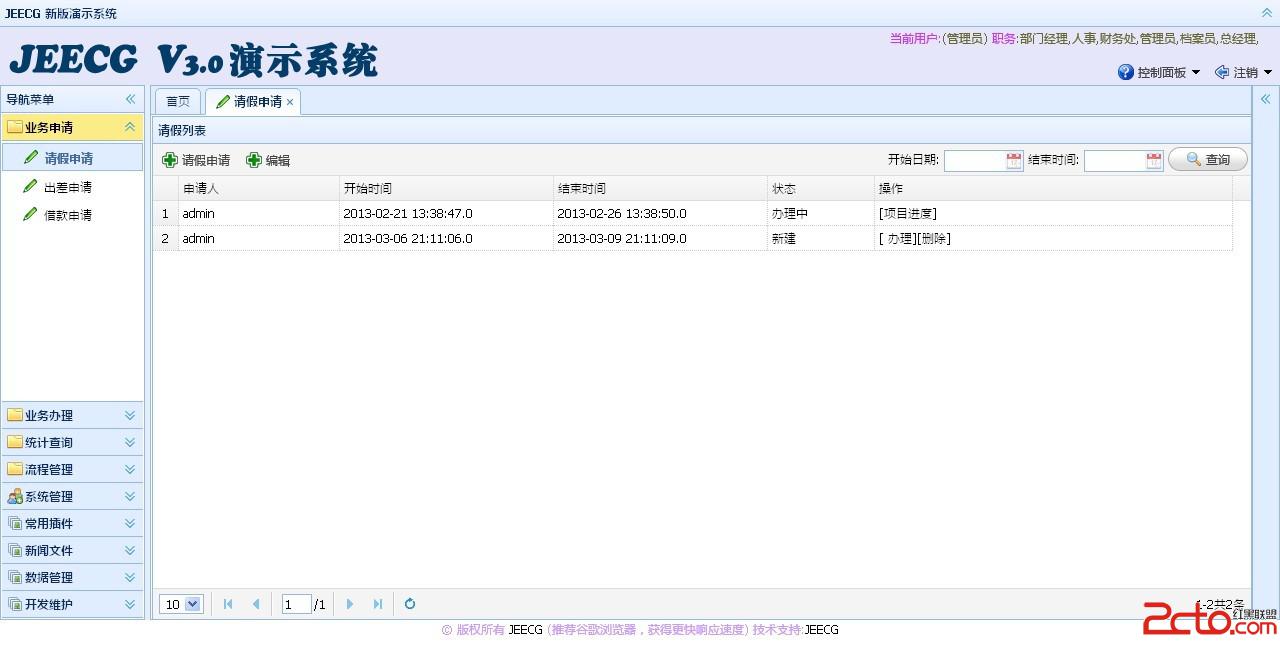Screen dimensions: 1280x645
Task: Open 项目进度 link in row 1
Action: click(x=908, y=213)
